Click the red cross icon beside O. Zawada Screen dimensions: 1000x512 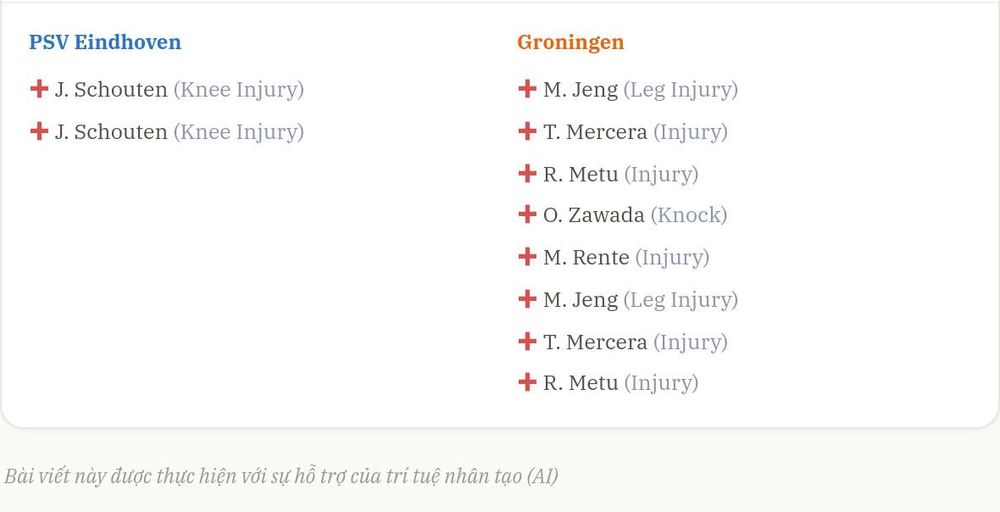tap(527, 214)
